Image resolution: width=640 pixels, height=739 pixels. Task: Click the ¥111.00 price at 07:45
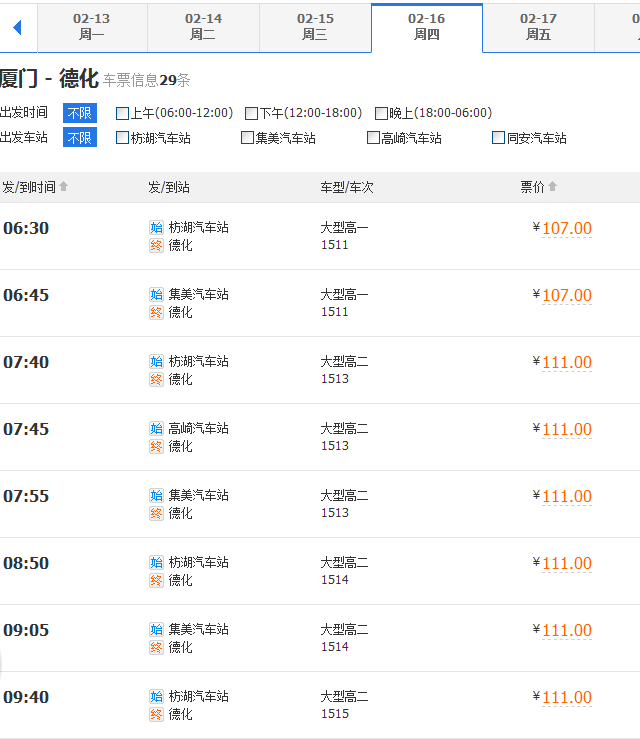click(x=562, y=429)
